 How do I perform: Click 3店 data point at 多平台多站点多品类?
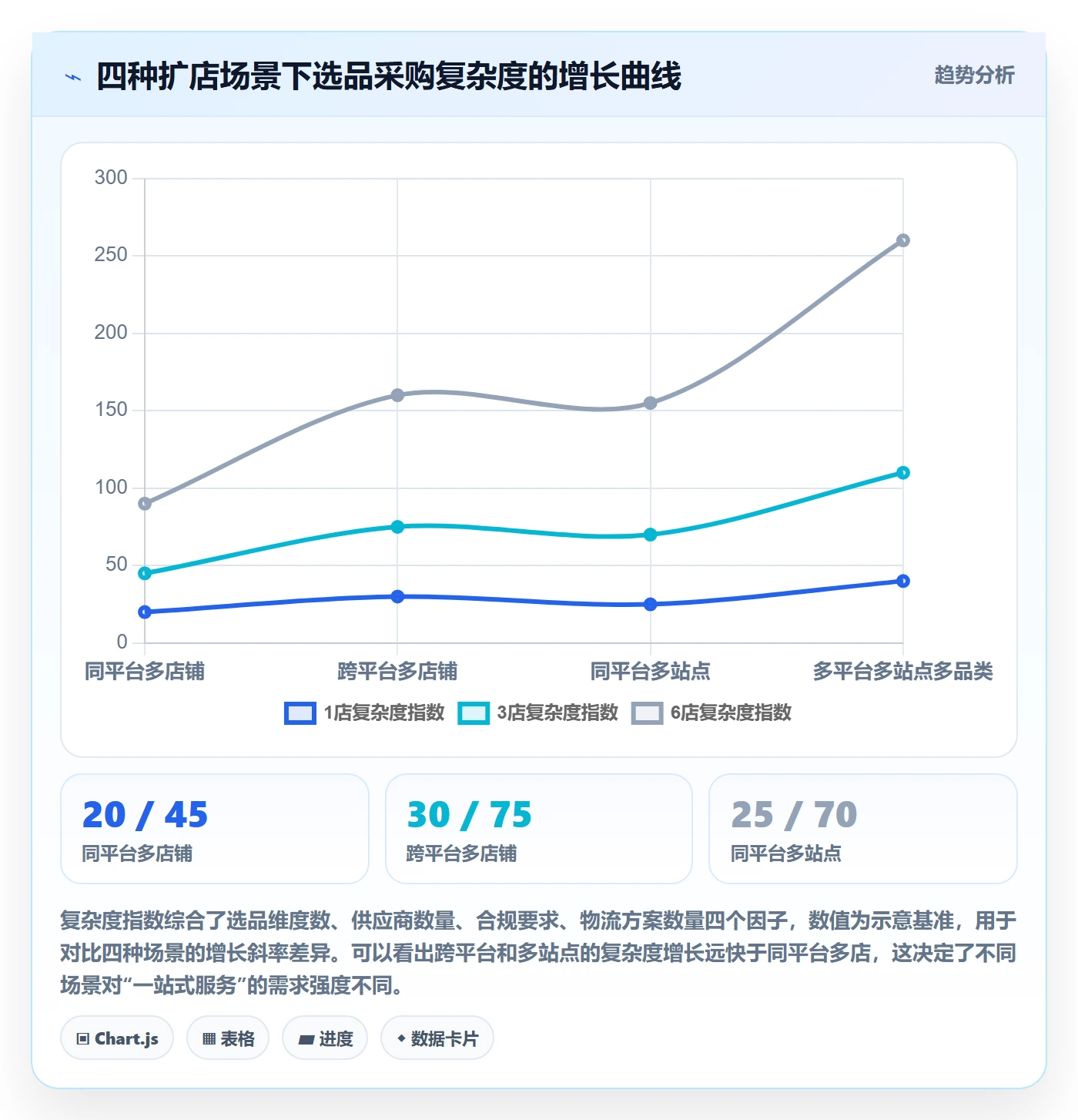tap(903, 473)
